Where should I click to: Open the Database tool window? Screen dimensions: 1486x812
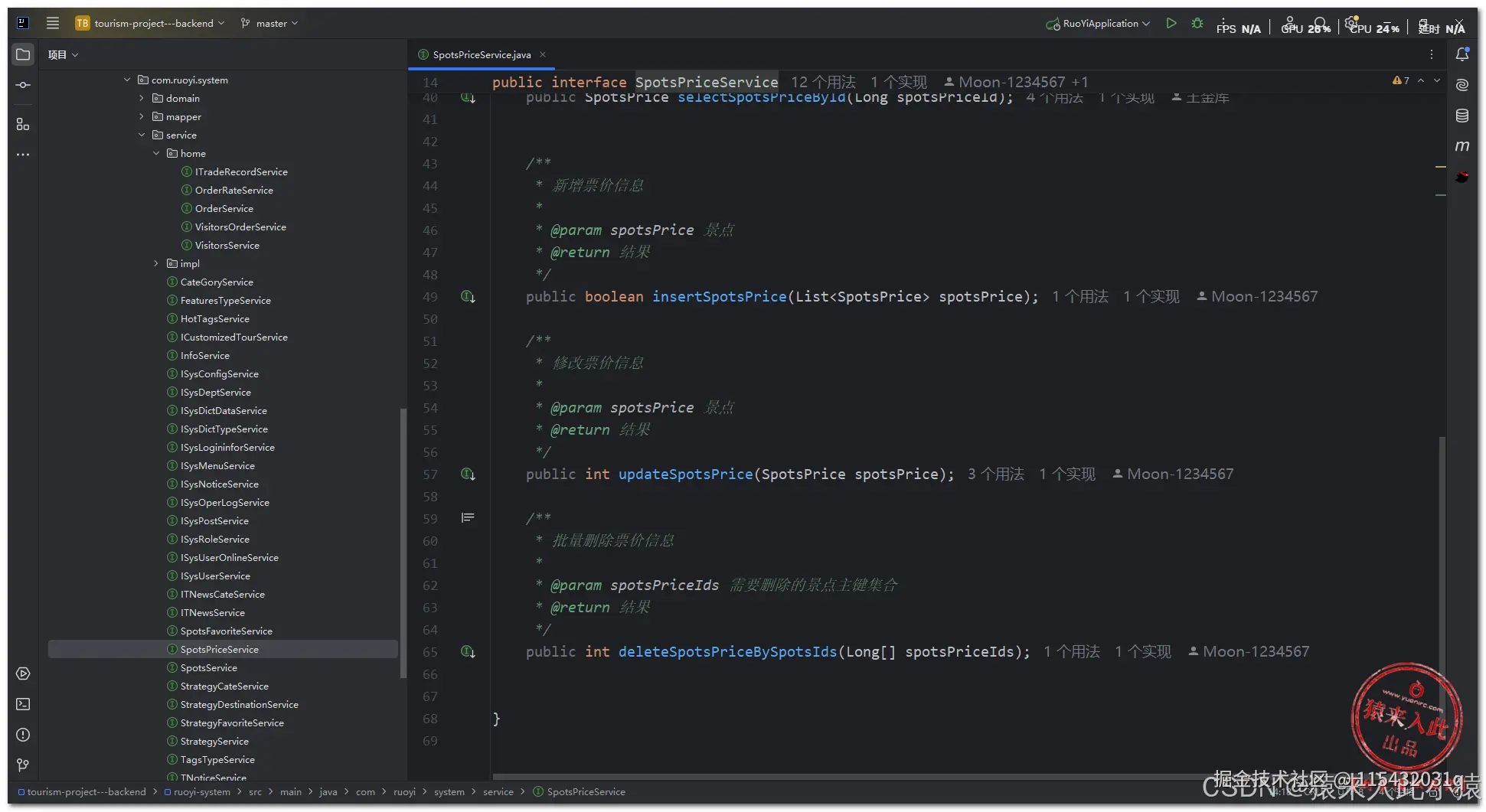tap(1462, 116)
